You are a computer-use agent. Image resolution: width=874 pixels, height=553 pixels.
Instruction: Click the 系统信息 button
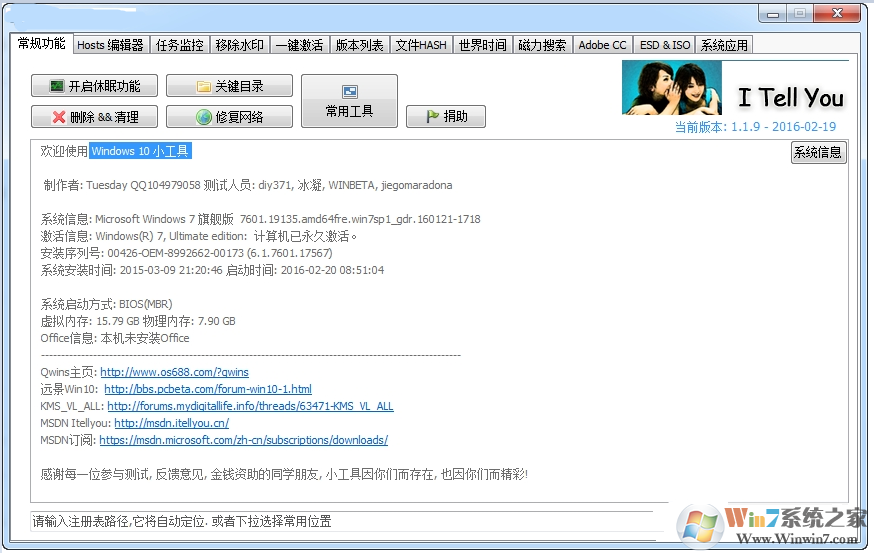coord(818,152)
